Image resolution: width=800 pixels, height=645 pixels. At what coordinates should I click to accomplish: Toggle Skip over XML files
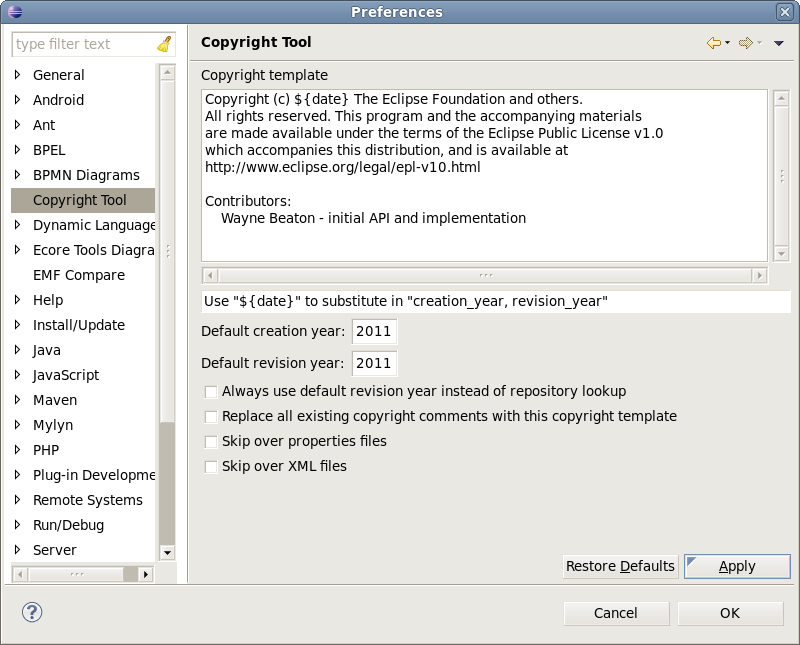pyautogui.click(x=211, y=467)
